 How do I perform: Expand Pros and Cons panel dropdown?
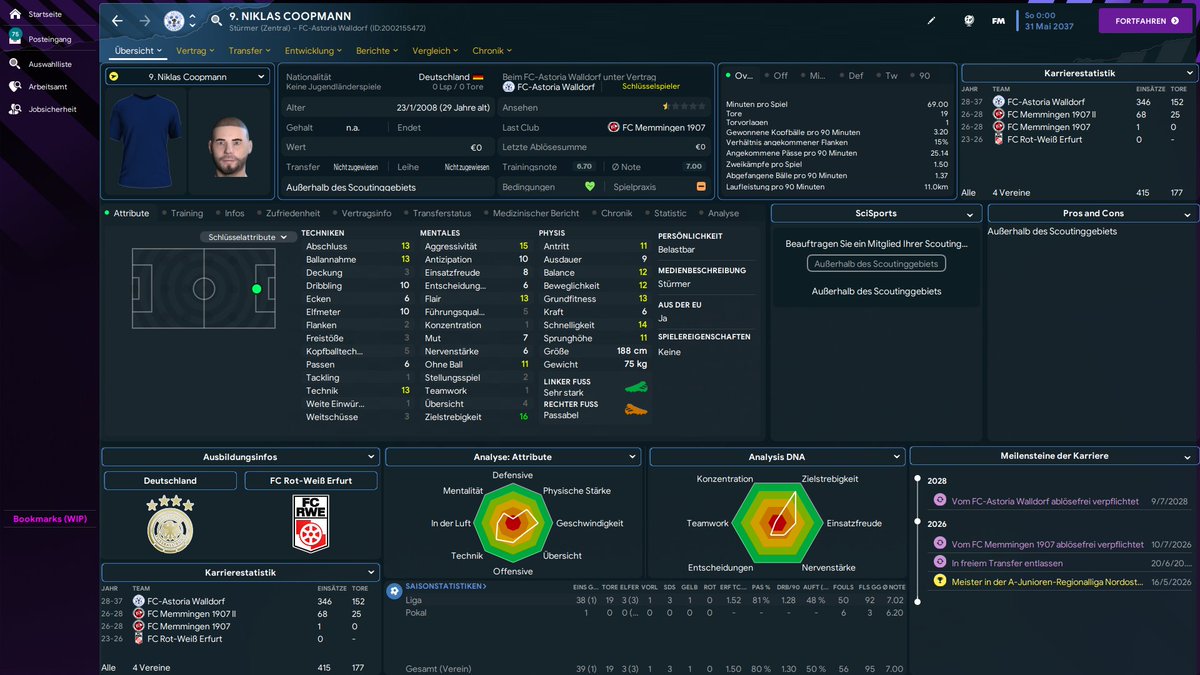(x=1092, y=214)
